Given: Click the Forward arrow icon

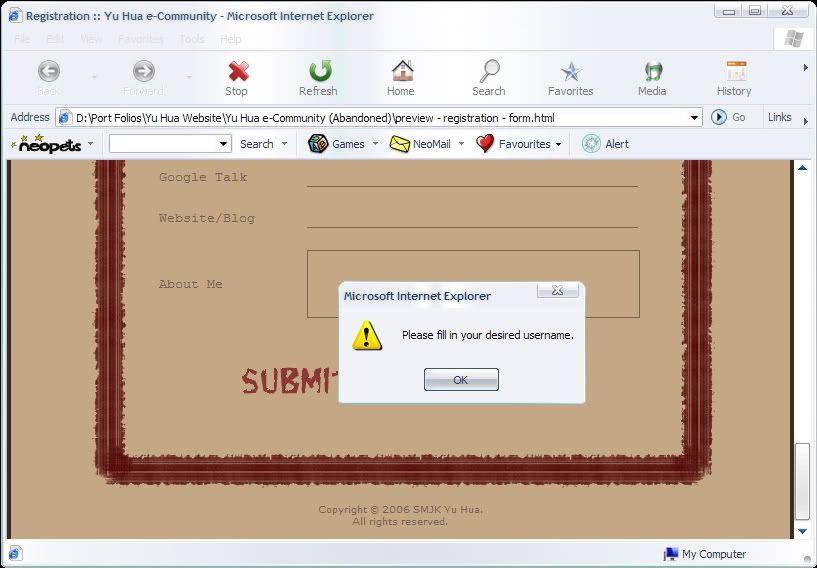Looking at the screenshot, I should click(x=143, y=71).
